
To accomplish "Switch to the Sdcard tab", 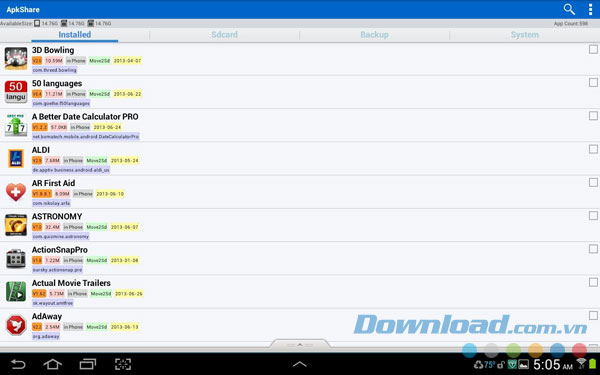I will click(x=225, y=34).
